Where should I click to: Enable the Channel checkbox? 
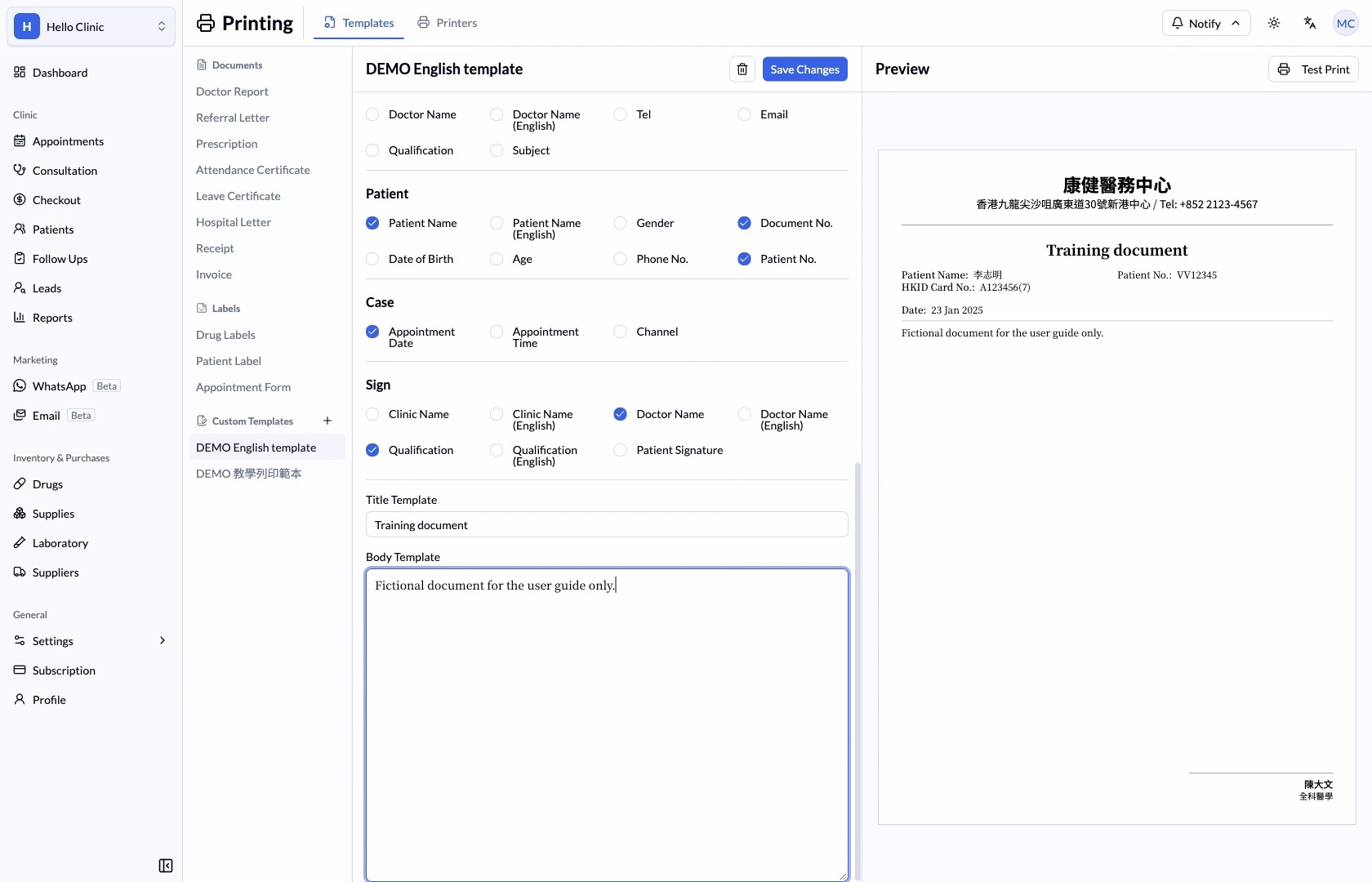click(x=621, y=332)
